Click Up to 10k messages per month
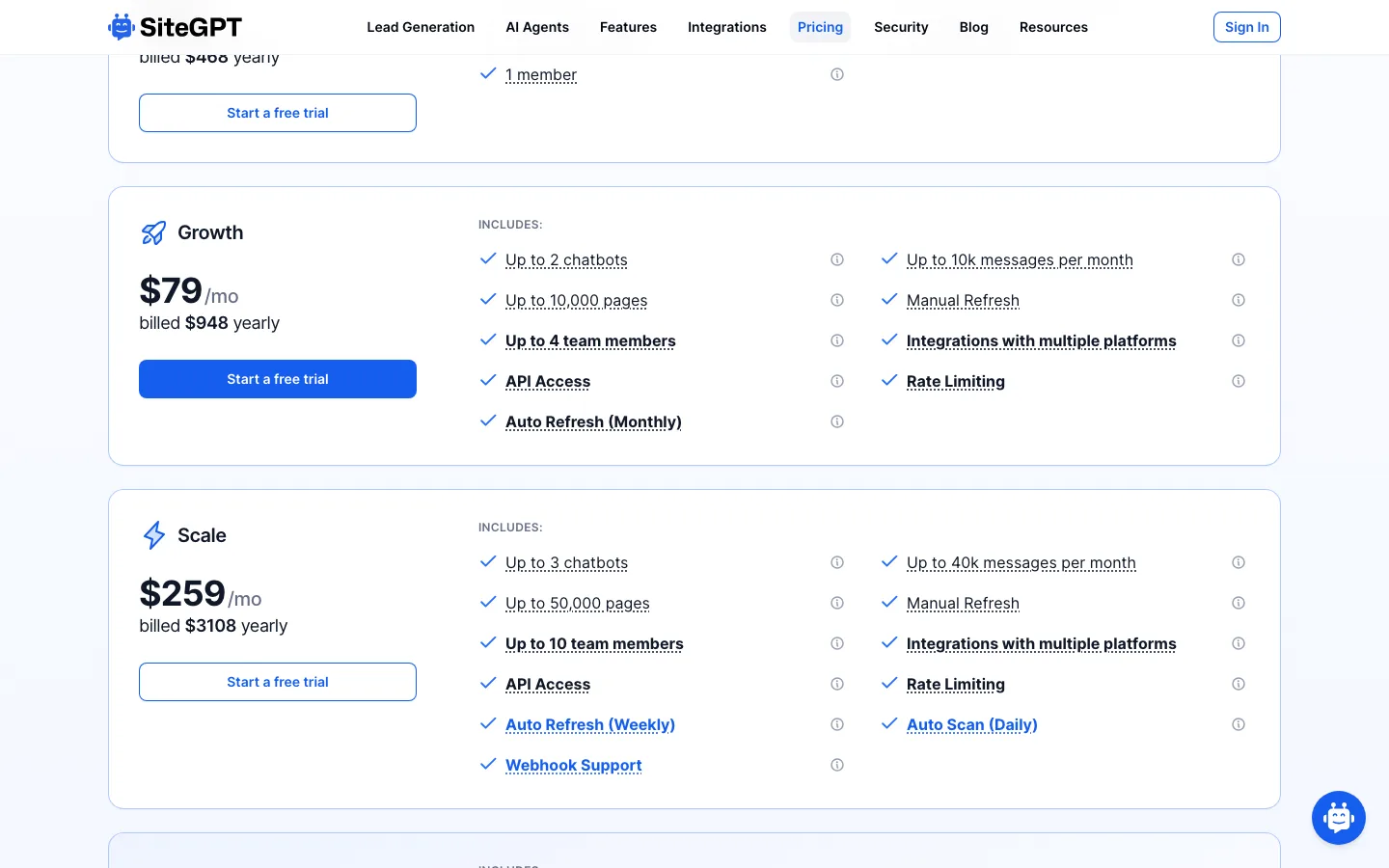 tap(1020, 259)
